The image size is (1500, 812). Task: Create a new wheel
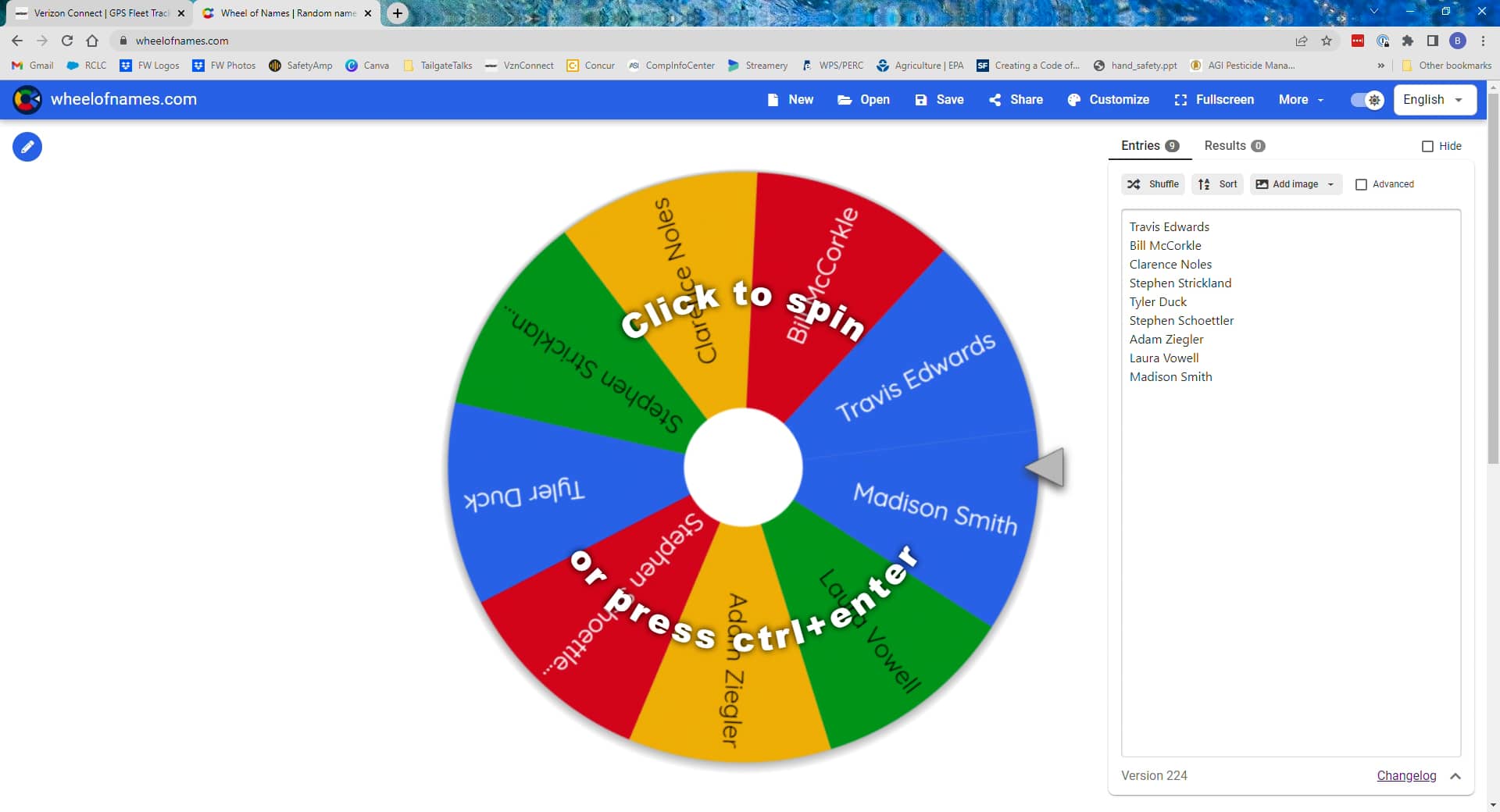[x=791, y=99]
